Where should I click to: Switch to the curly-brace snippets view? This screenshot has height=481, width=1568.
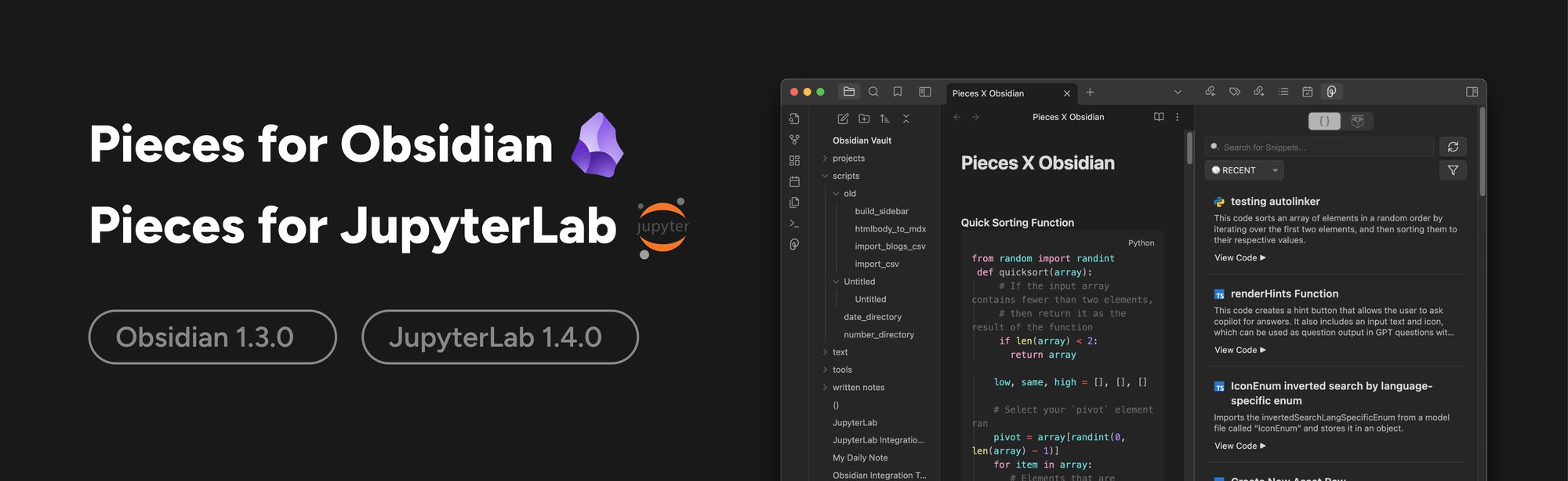[1325, 122]
